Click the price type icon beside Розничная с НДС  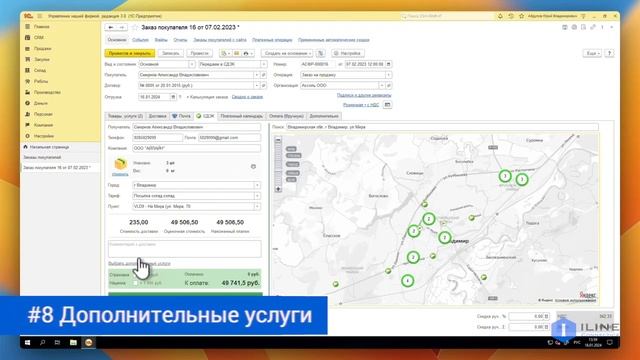point(387,105)
